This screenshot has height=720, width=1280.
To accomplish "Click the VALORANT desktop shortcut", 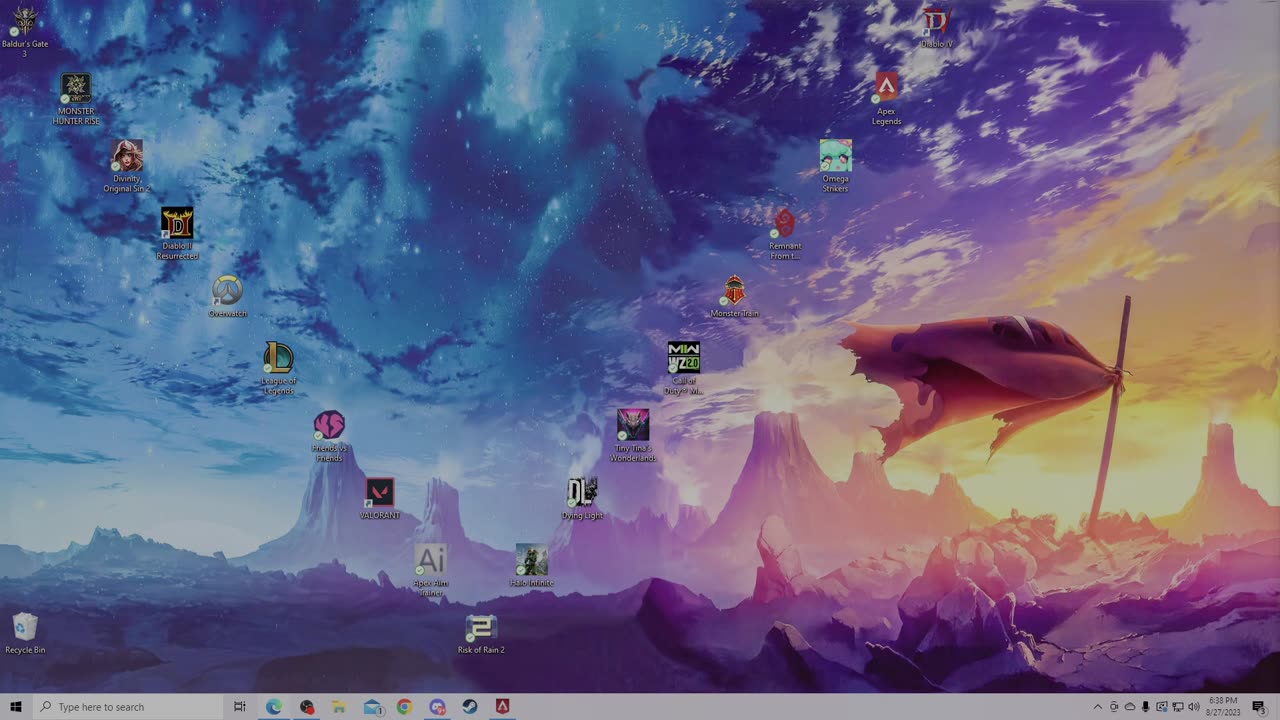I will pos(379,499).
